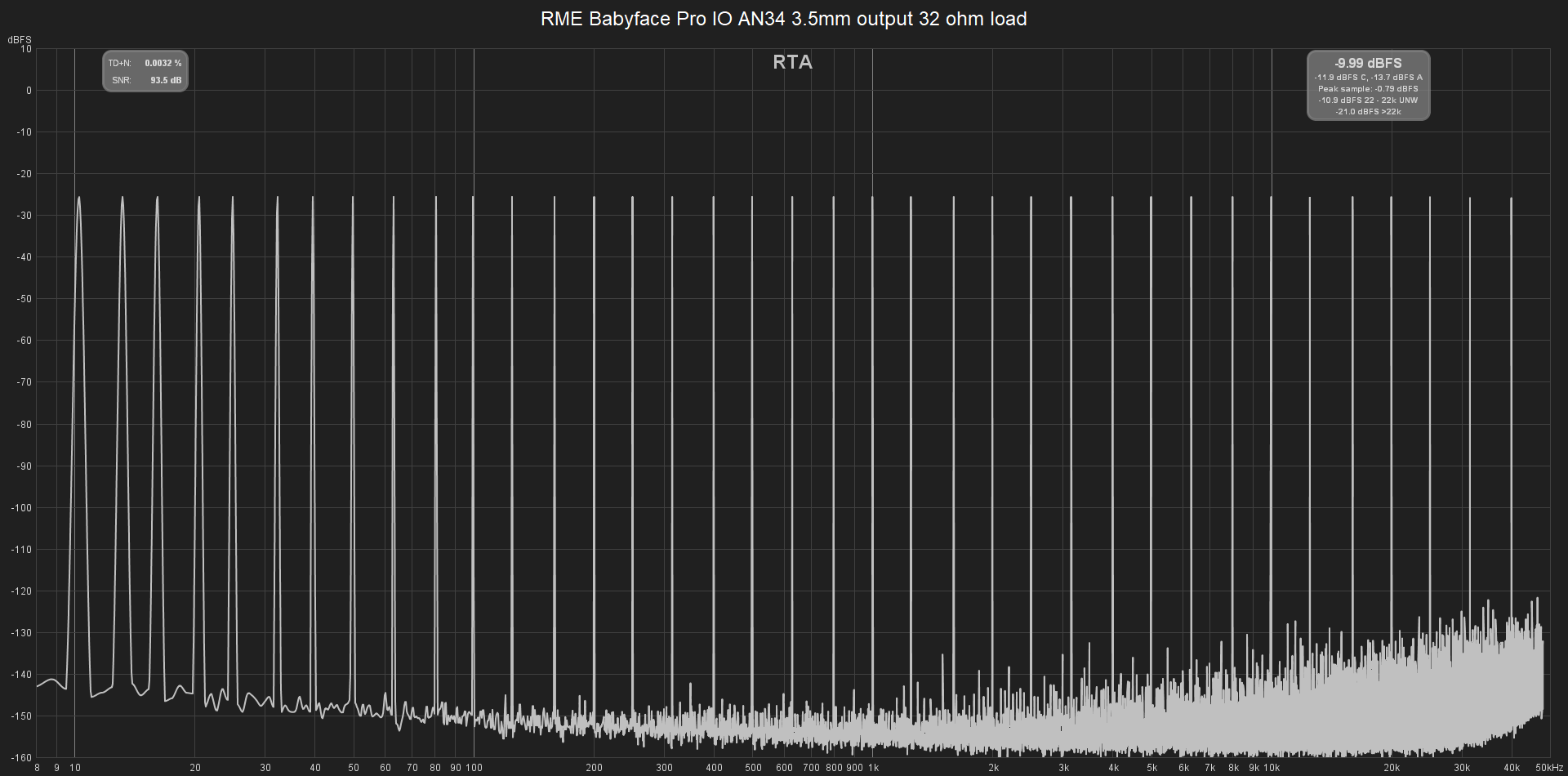
Task: Click the -50 tick on the dBFS axis
Action: click(24, 299)
